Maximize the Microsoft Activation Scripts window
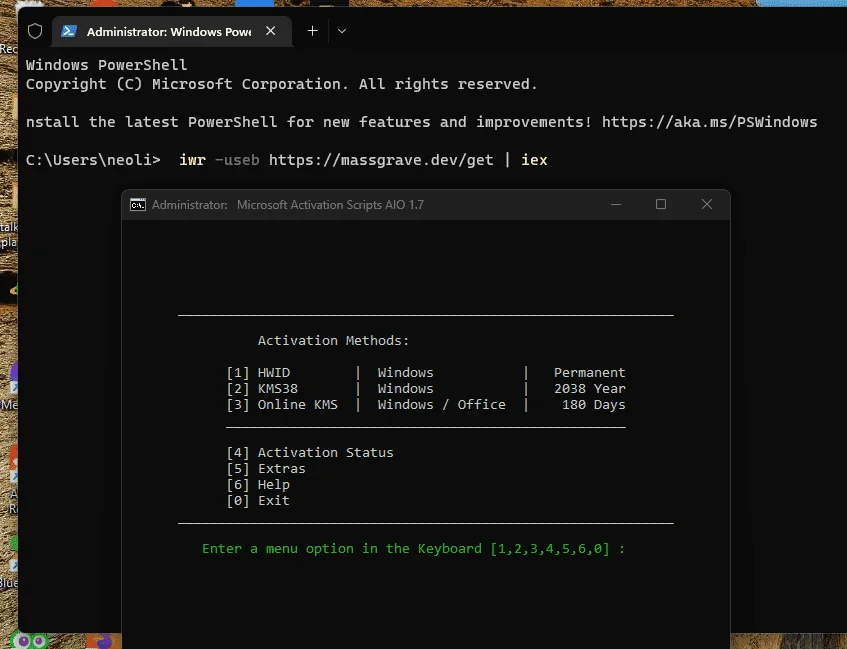 (x=661, y=204)
